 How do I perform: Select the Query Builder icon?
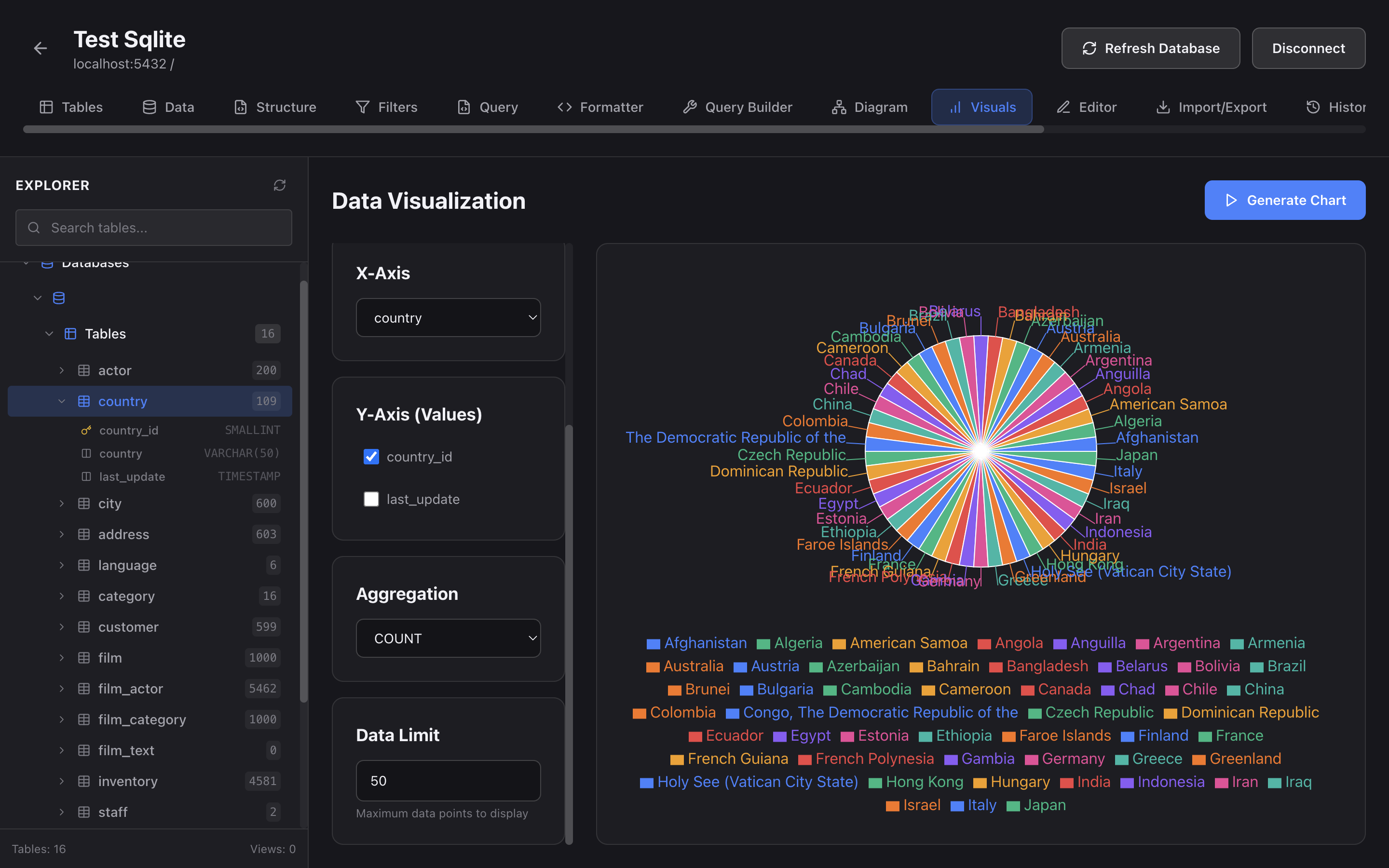pyautogui.click(x=690, y=107)
